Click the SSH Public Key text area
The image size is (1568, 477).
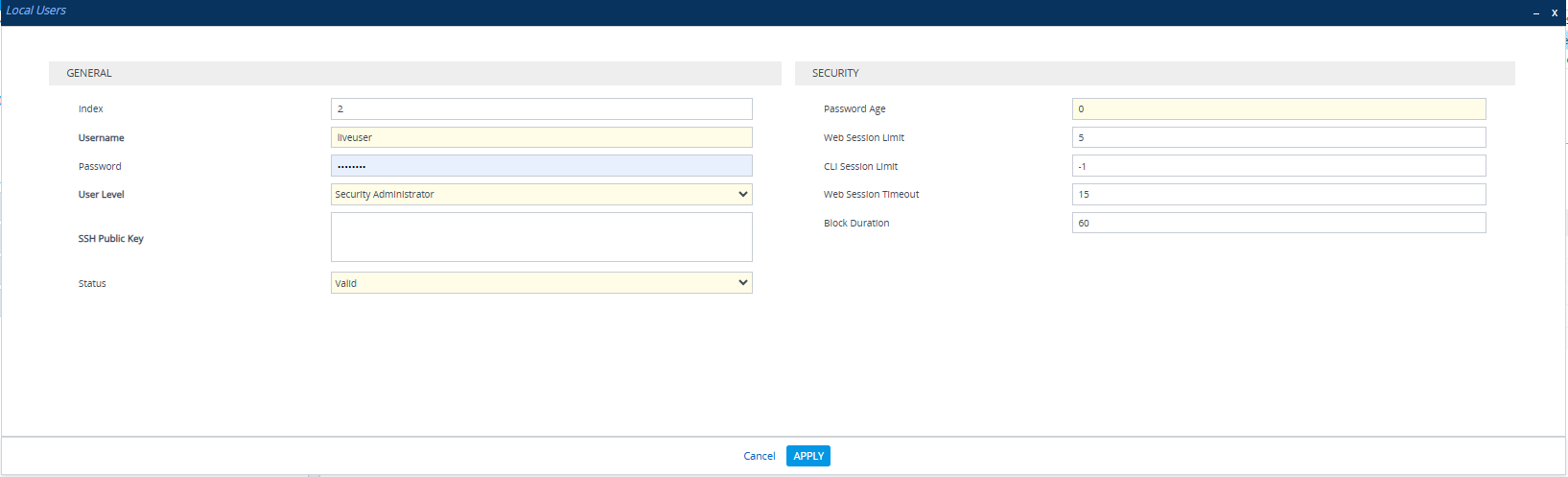tap(541, 237)
